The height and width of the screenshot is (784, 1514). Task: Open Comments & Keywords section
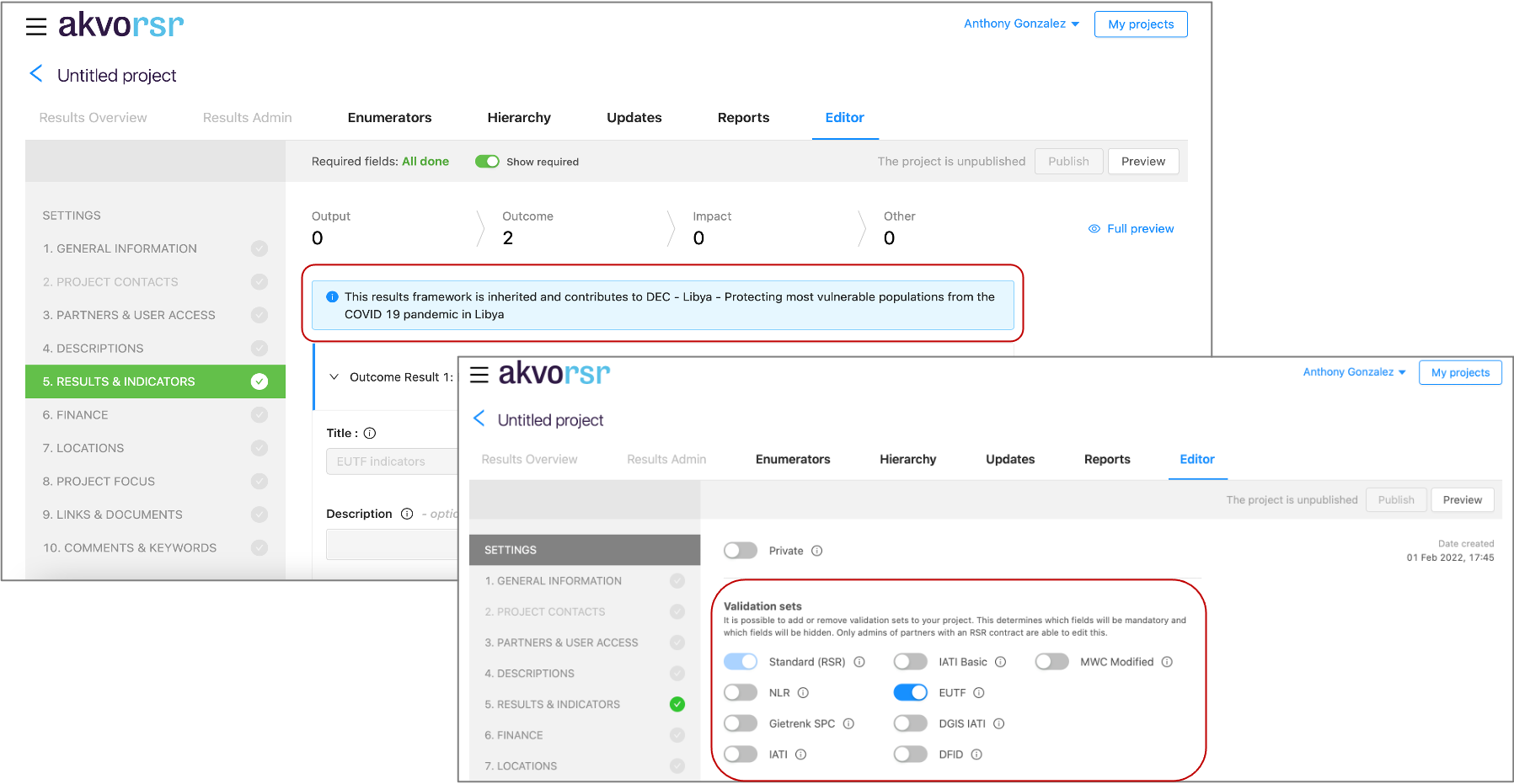(x=155, y=547)
